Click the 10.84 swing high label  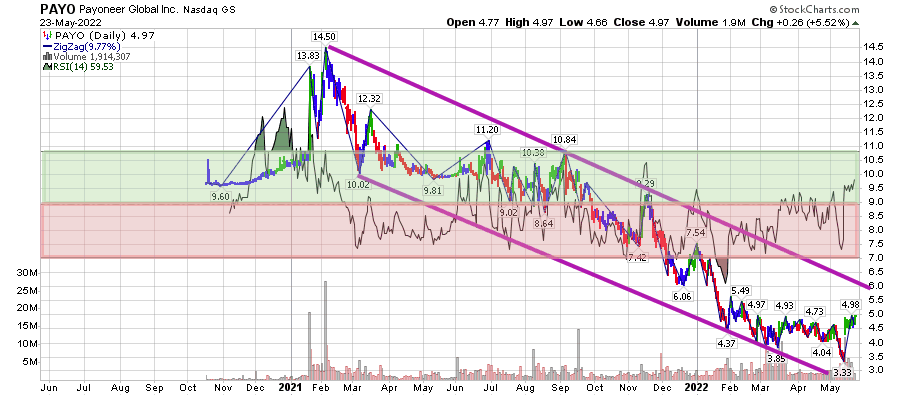(564, 139)
